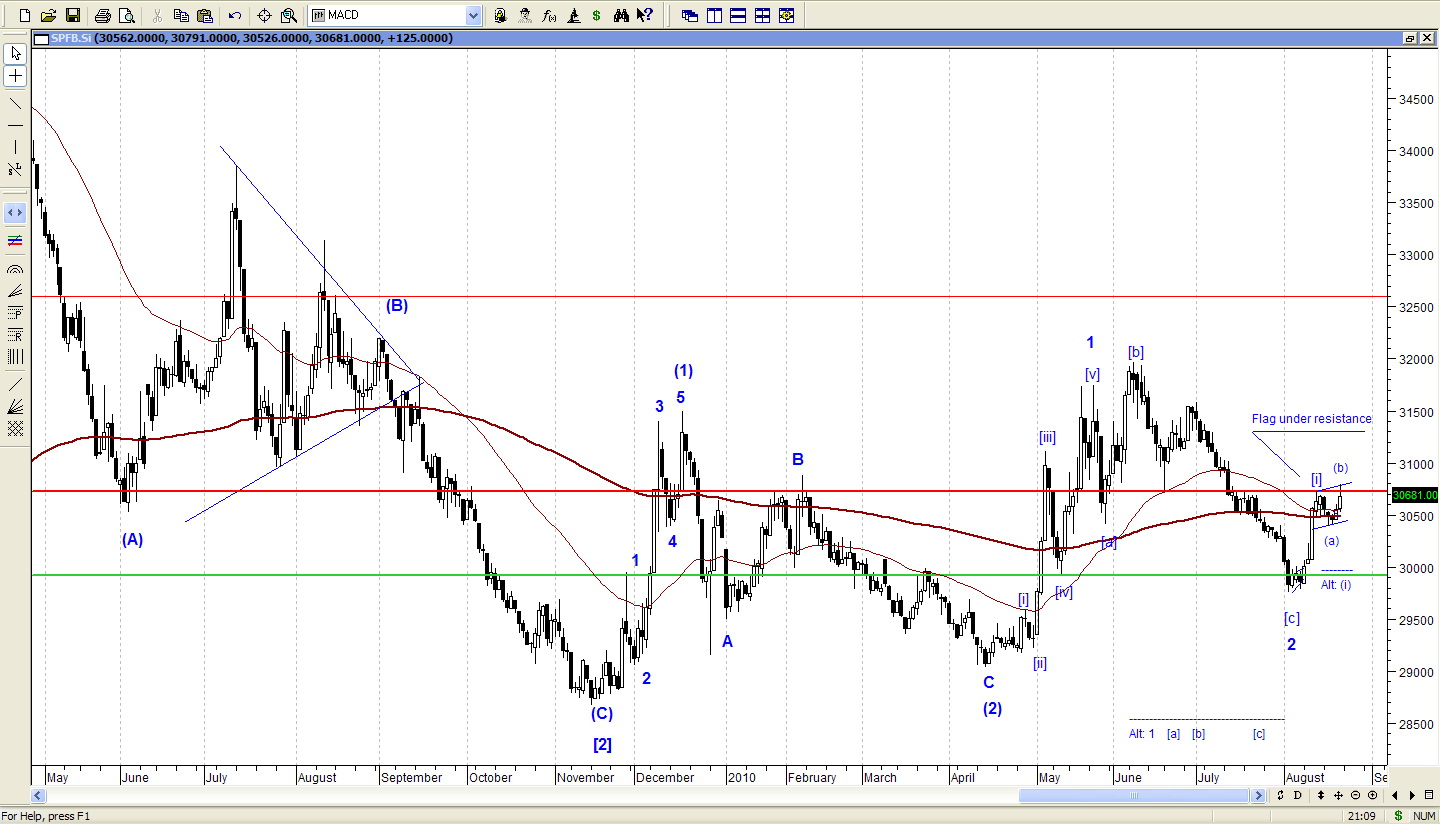Click the four-way move arrows icon
Screen dimensions: 1440x824
[x=1339, y=795]
